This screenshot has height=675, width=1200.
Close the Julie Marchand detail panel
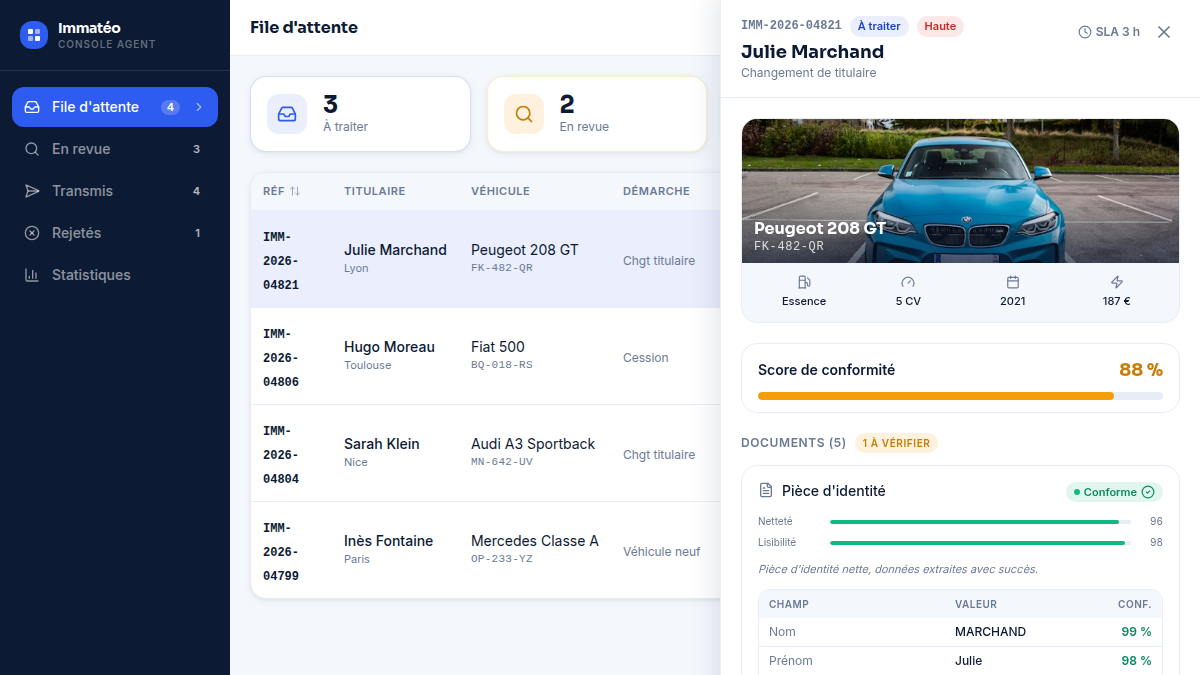(x=1164, y=32)
